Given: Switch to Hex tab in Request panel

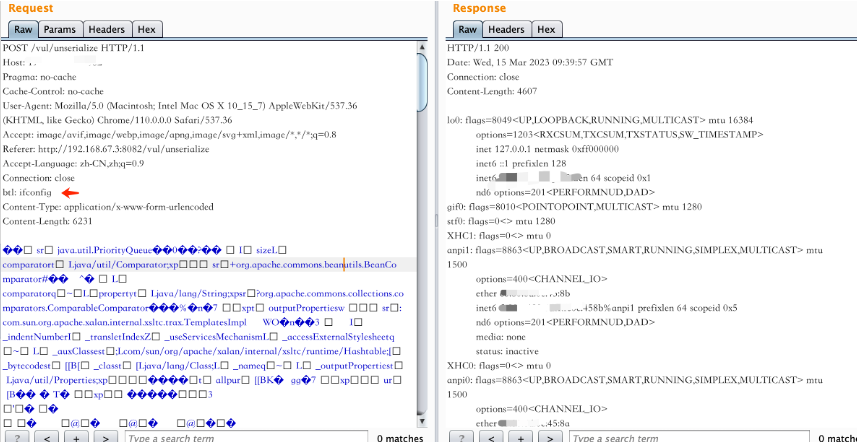Looking at the screenshot, I should point(147,30).
